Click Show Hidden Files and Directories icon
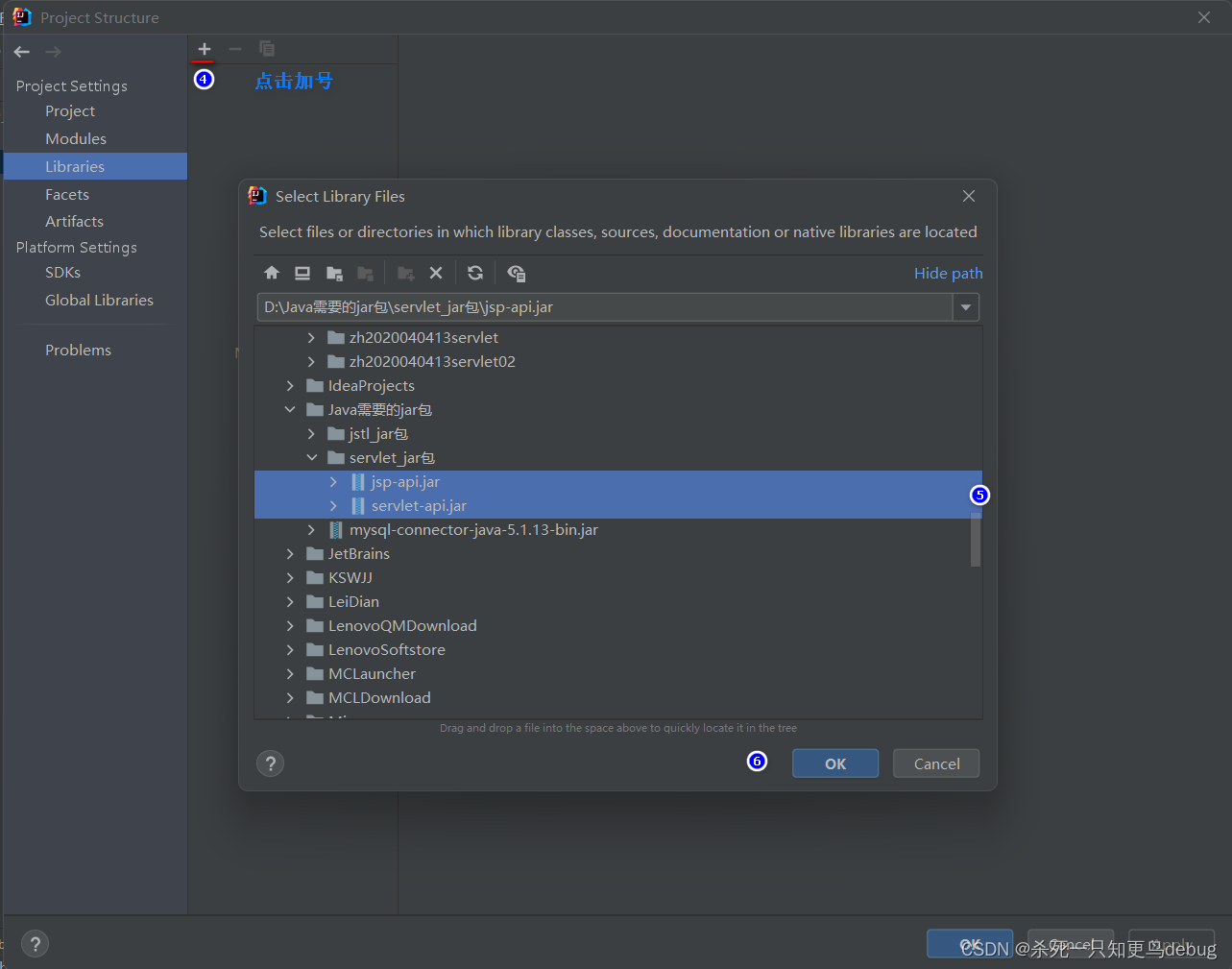The height and width of the screenshot is (969, 1232). (x=516, y=274)
